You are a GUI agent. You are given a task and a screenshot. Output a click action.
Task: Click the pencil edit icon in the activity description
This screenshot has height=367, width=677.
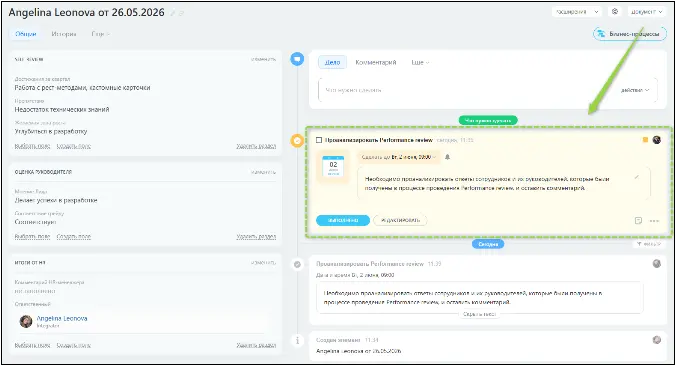tap(637, 177)
